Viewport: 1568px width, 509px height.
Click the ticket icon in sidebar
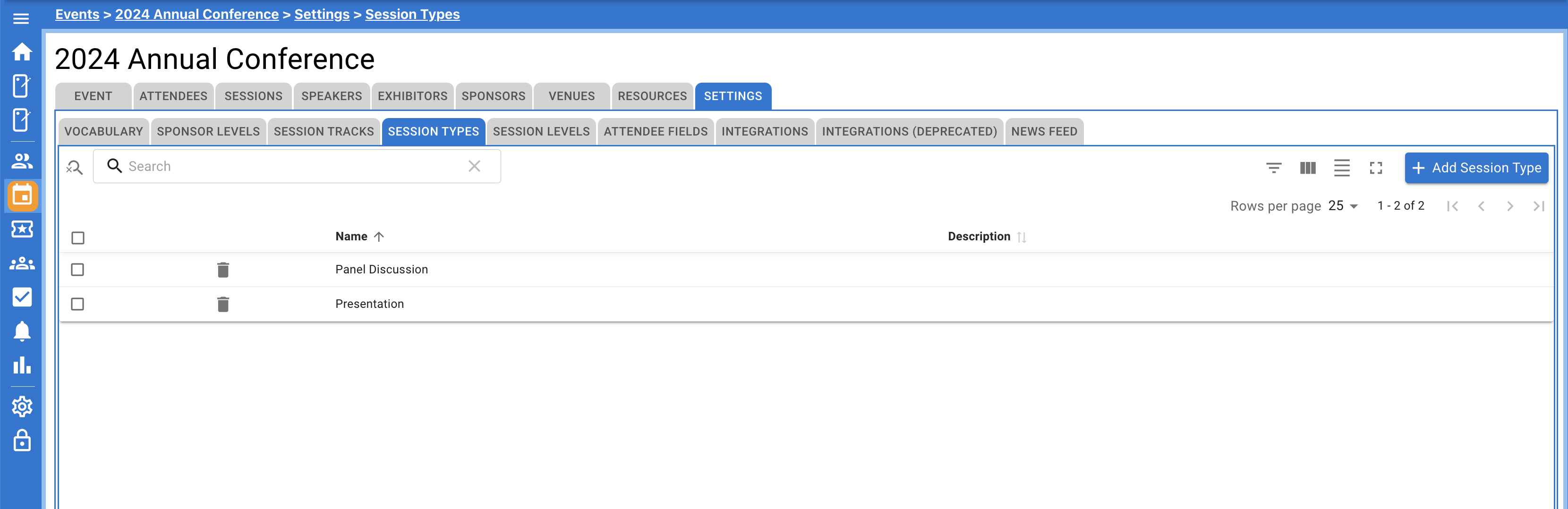pos(22,229)
